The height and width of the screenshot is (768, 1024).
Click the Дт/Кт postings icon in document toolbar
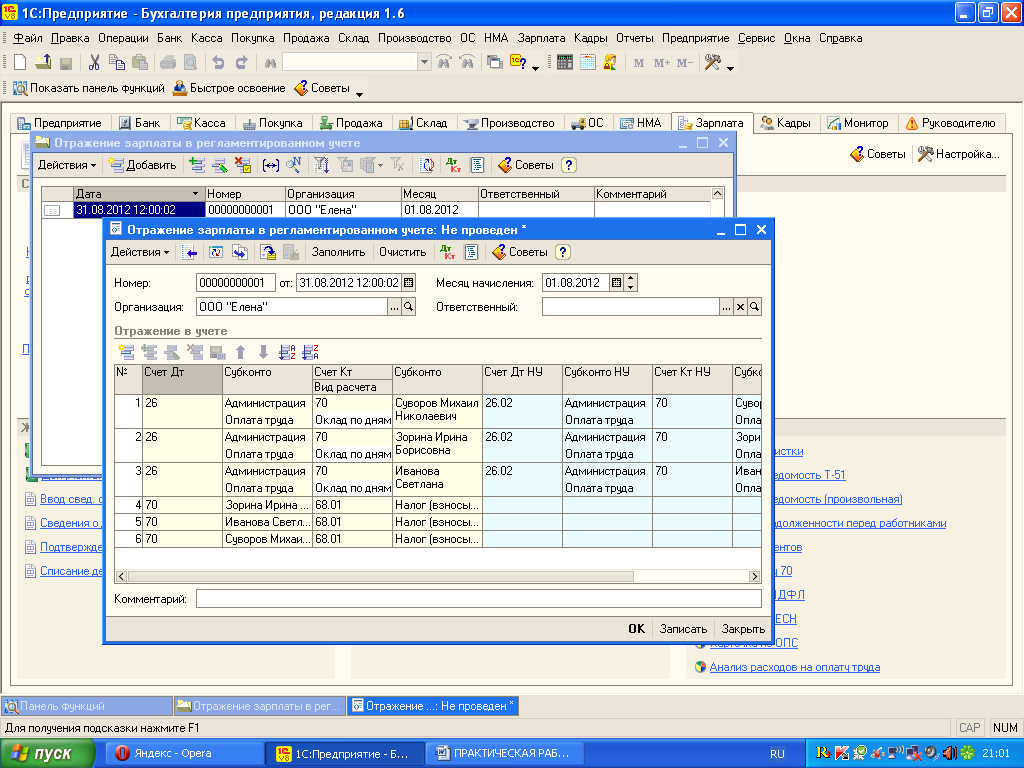click(x=447, y=252)
